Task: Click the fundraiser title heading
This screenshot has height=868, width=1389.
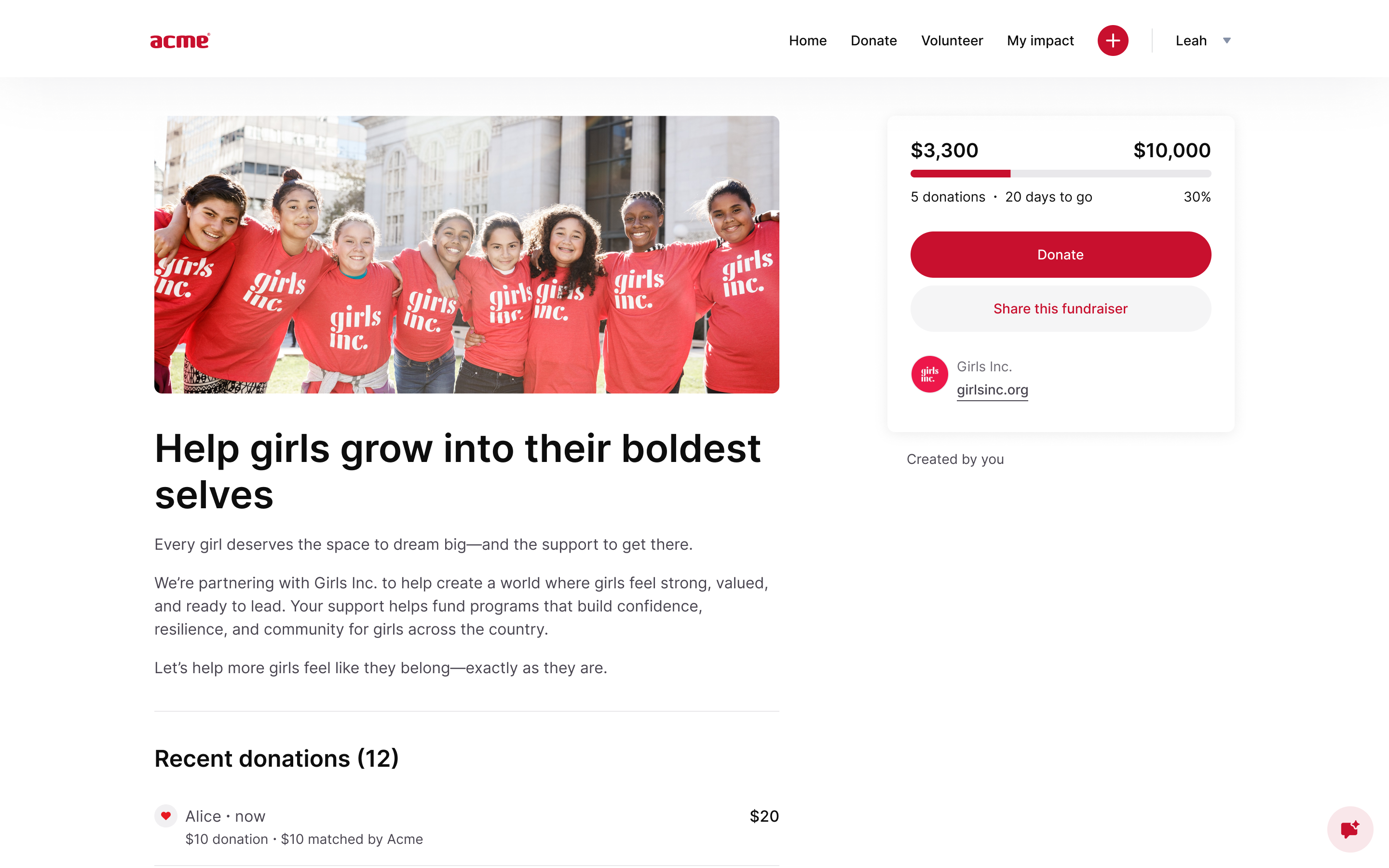Action: pyautogui.click(x=458, y=471)
